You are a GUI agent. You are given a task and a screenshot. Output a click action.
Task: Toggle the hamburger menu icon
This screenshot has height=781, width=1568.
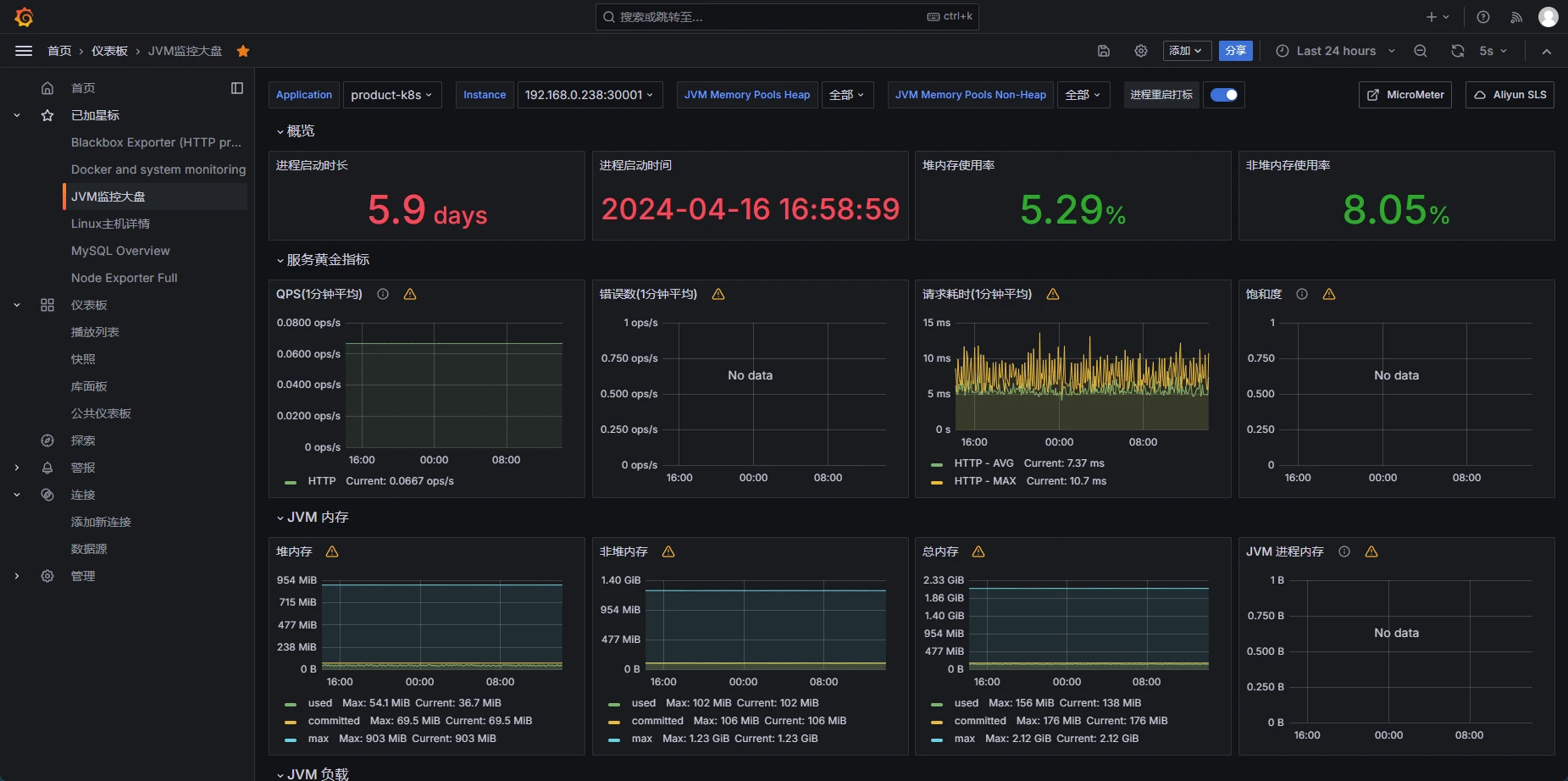pyautogui.click(x=24, y=51)
